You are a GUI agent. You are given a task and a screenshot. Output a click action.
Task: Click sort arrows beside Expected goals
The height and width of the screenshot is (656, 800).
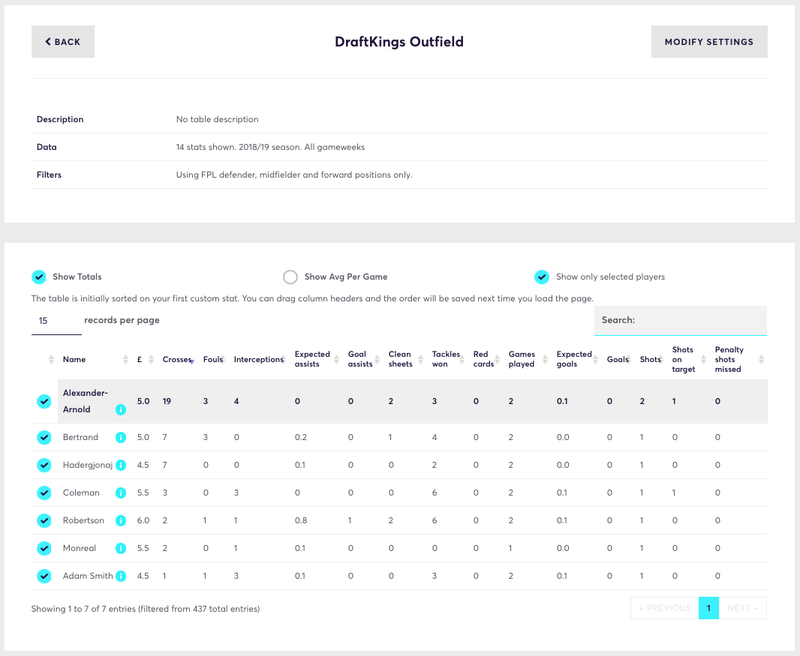pos(595,360)
